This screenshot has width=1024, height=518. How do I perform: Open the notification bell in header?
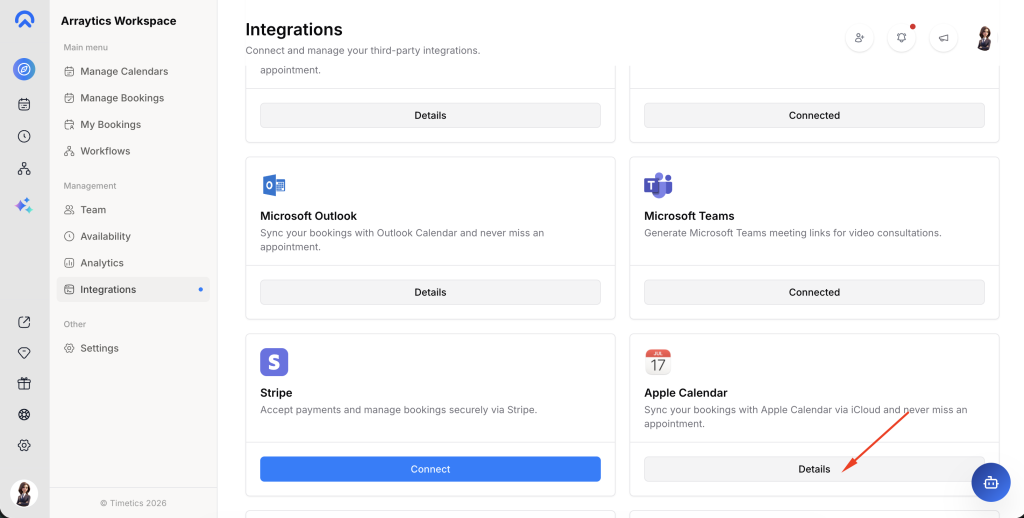(901, 38)
